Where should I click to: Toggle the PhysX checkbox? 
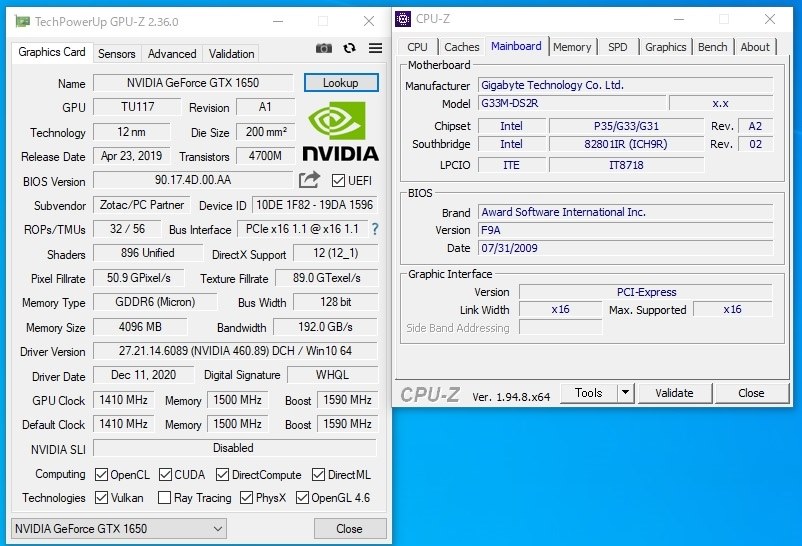pyautogui.click(x=246, y=497)
